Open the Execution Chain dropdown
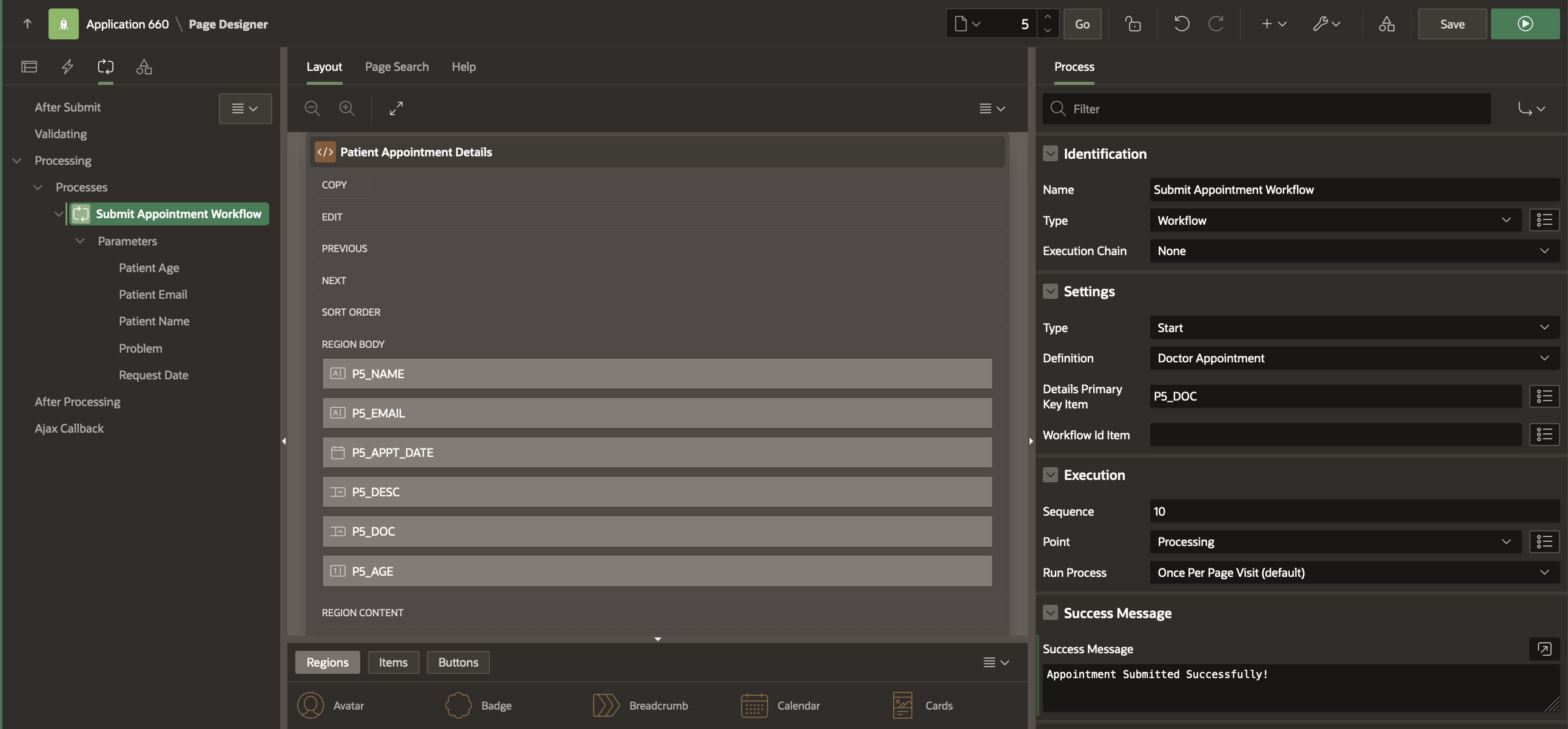 [x=1353, y=251]
